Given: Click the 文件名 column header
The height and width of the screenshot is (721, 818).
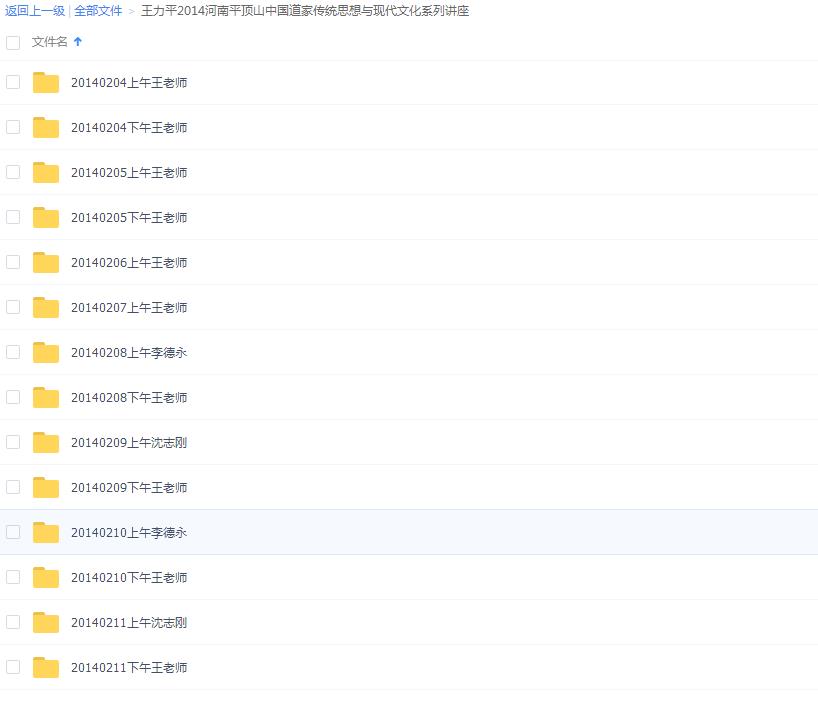Looking at the screenshot, I should [x=50, y=42].
